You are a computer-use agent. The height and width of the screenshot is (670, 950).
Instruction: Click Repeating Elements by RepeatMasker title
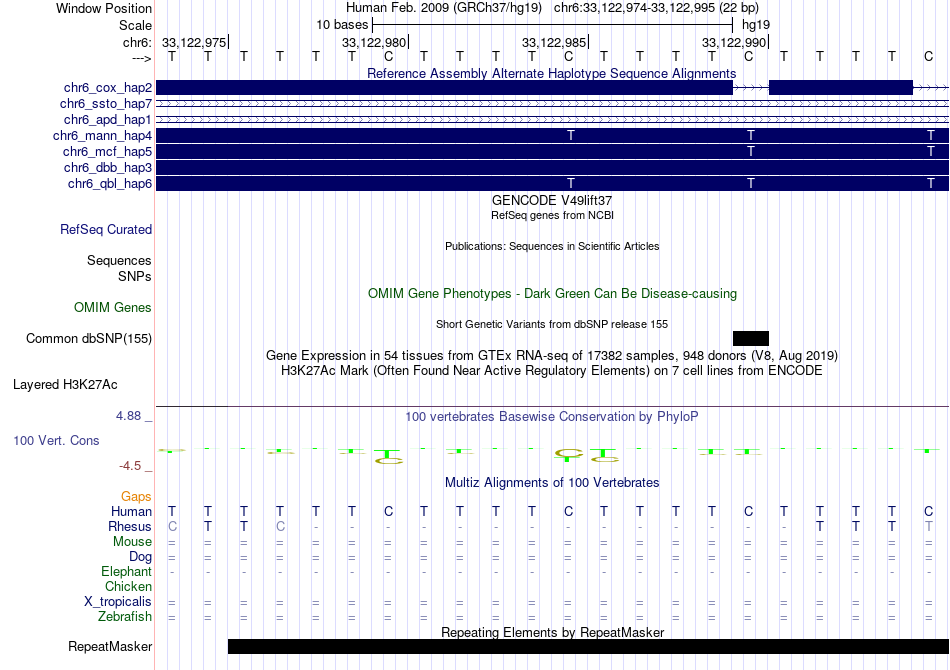(552, 632)
